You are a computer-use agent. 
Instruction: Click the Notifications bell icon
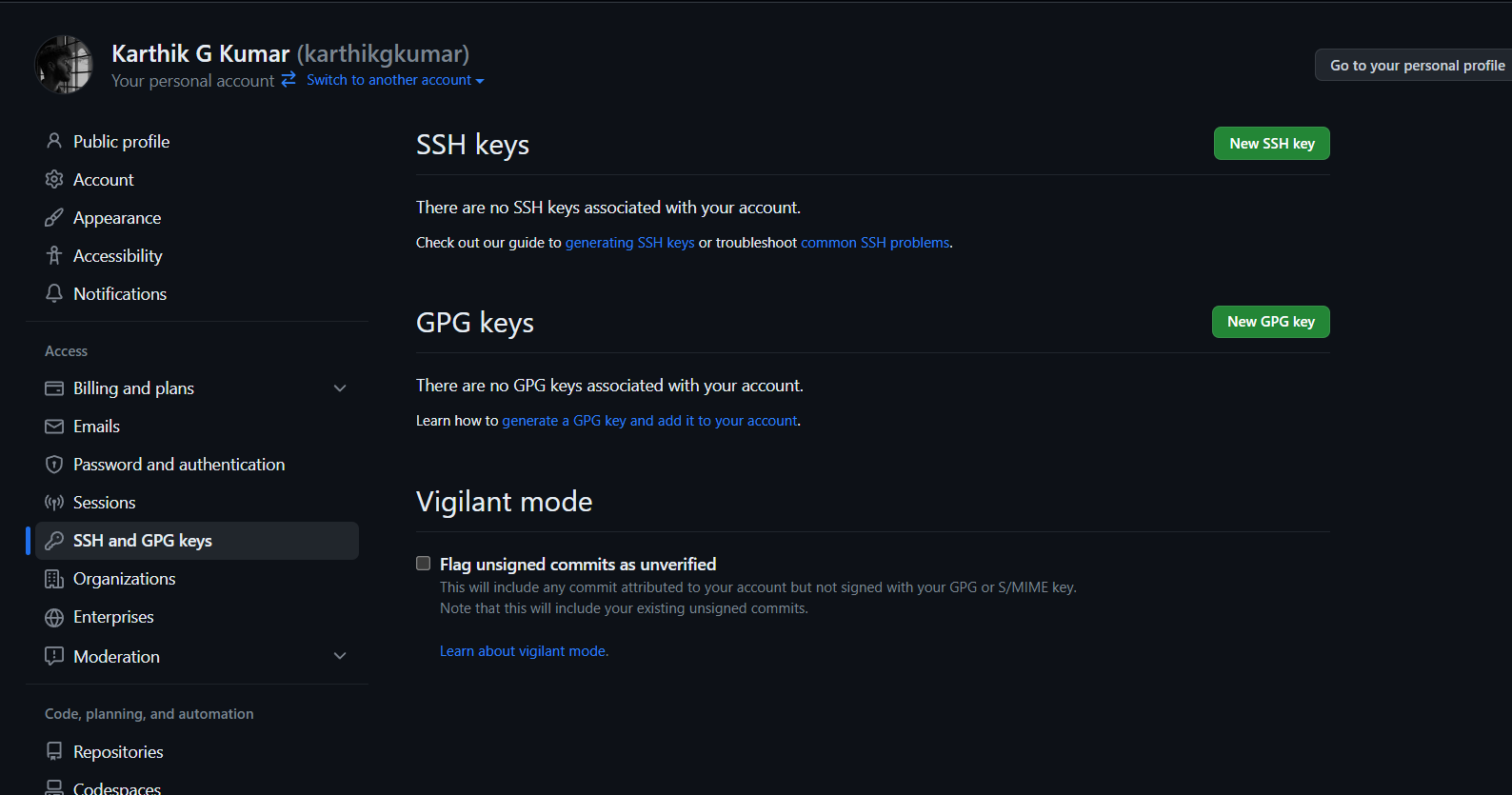(54, 293)
